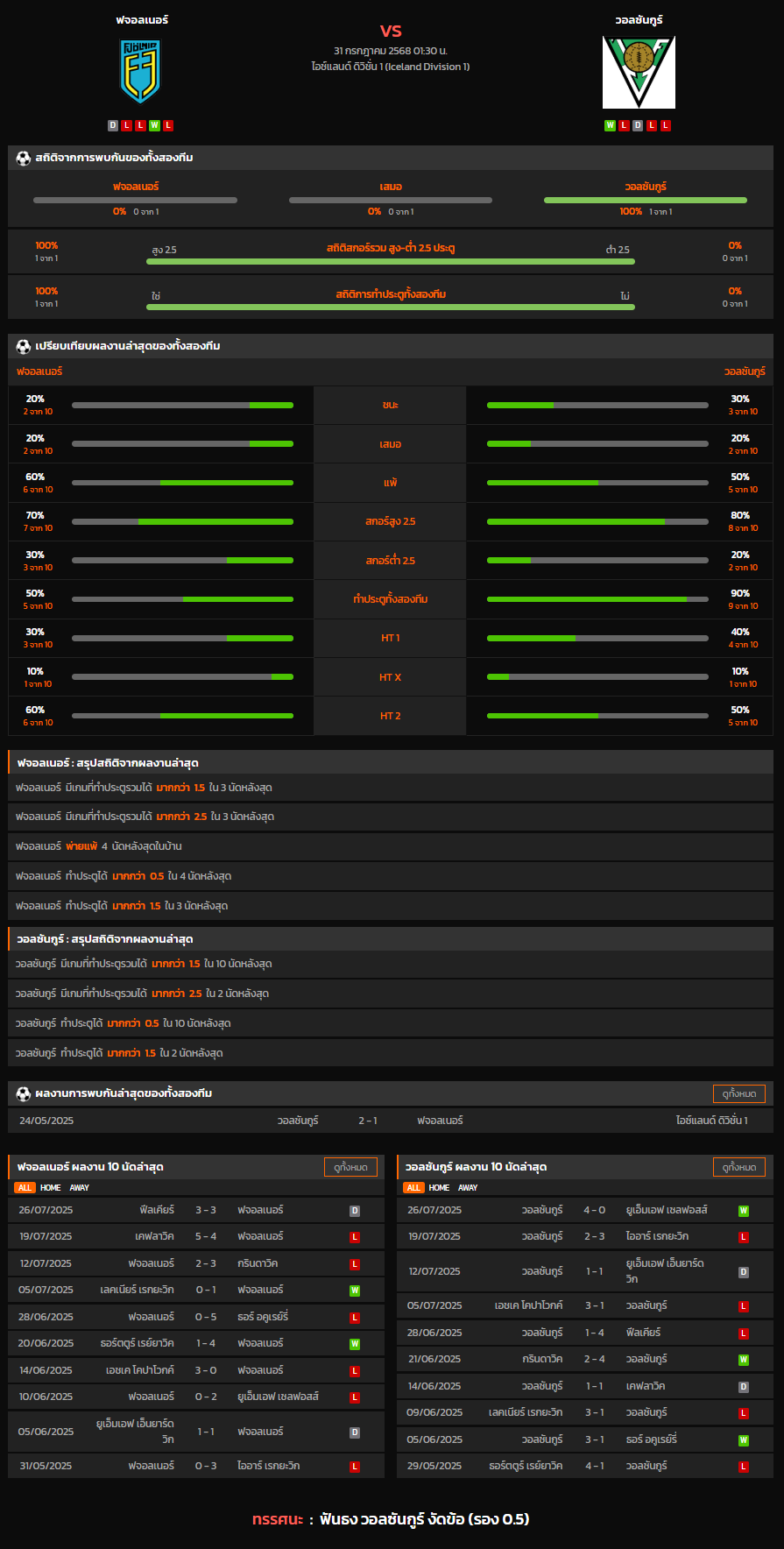The image size is (784, 1549).
Task: Click the W result badge for 20/06/2025 ธอร์ตตูร์ เรย์ยาวิค 1-4 match
Action: [355, 1344]
